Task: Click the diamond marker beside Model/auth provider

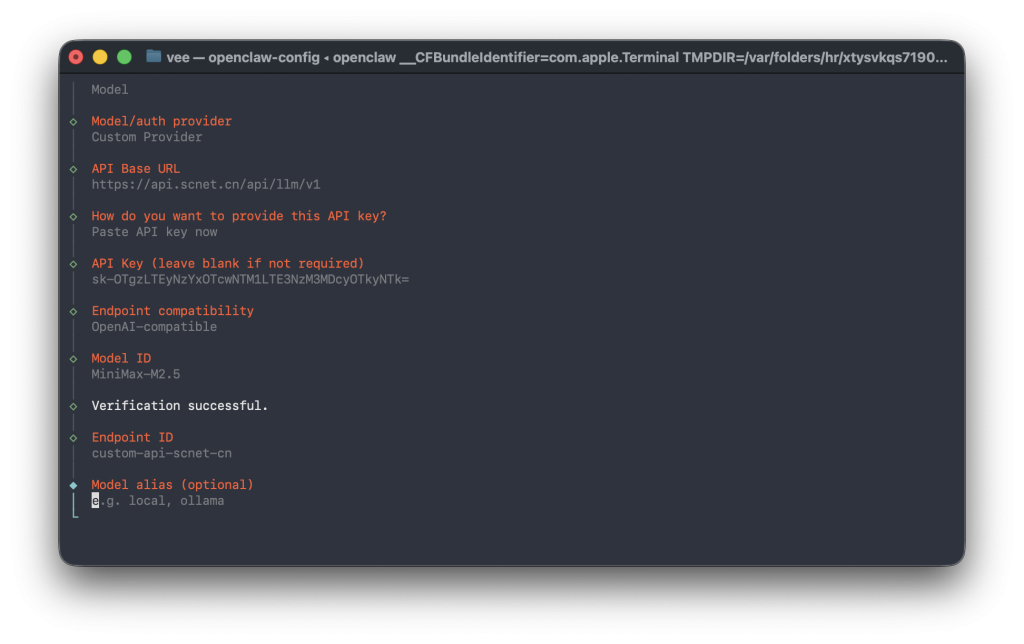Action: point(73,121)
